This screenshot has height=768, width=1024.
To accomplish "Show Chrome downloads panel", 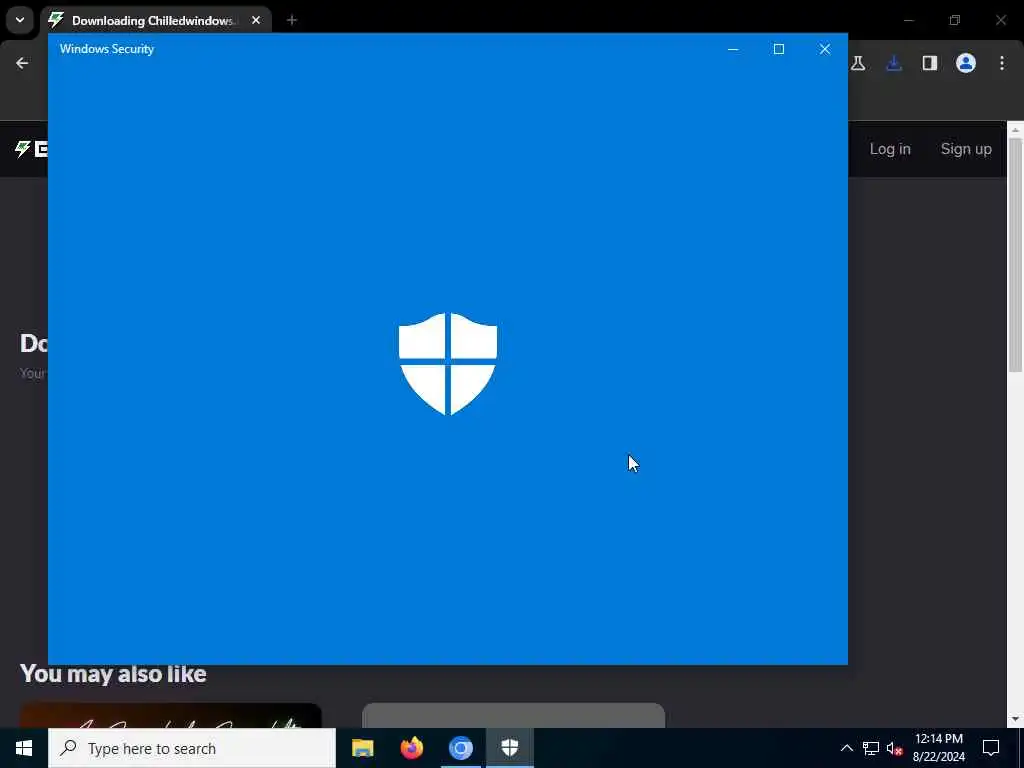I will coord(894,63).
